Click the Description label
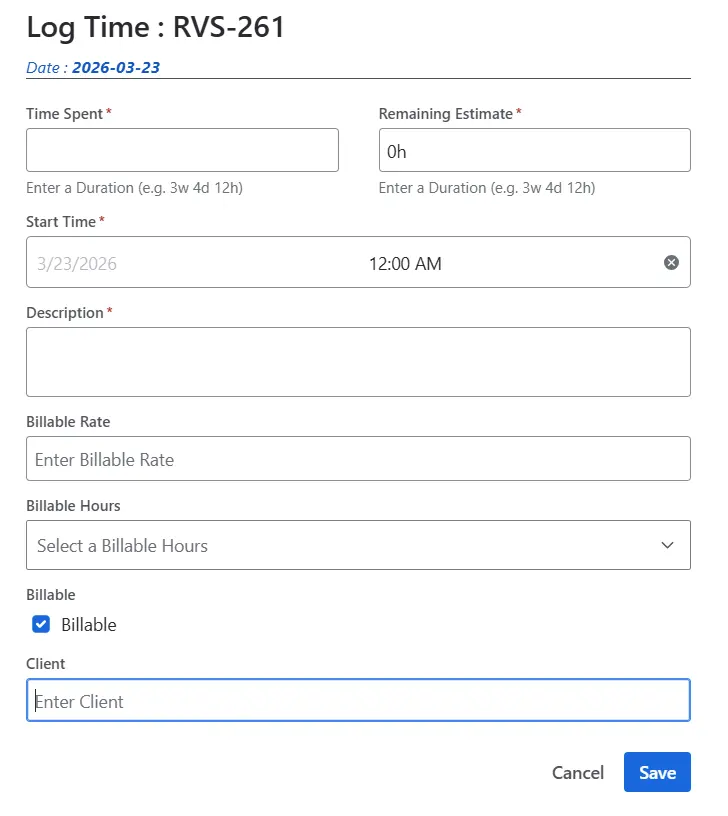Viewport: 728px width, 816px height. (x=65, y=313)
